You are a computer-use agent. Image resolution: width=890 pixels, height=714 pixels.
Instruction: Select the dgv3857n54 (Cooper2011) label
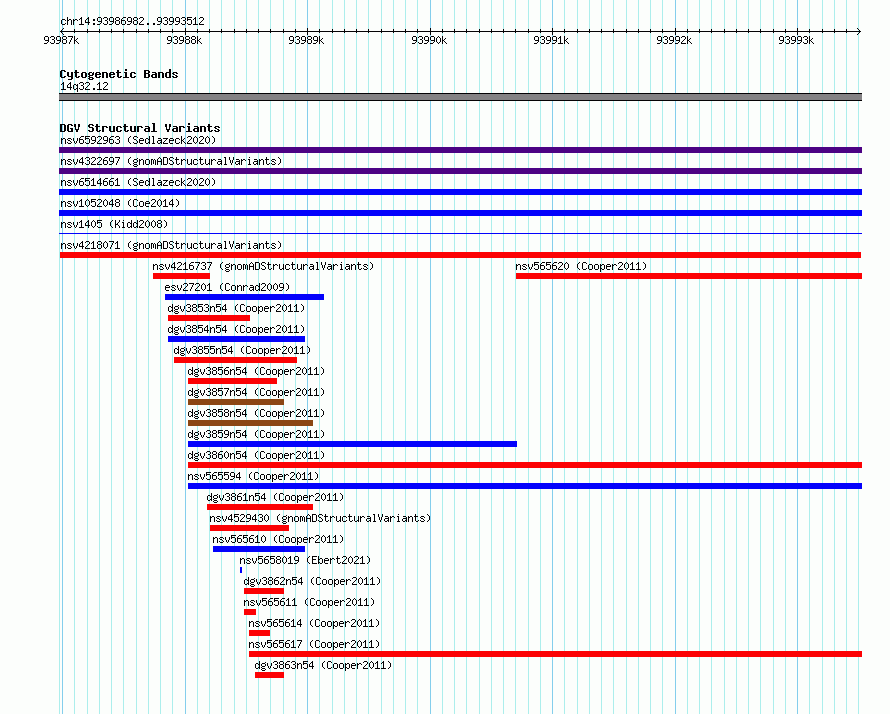(256, 392)
